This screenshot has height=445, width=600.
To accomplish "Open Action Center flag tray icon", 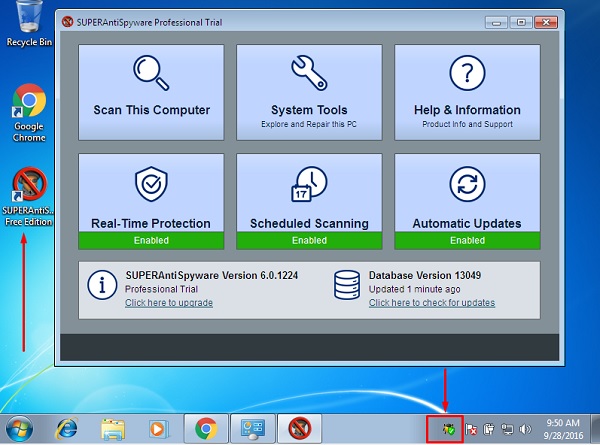I will [471, 429].
